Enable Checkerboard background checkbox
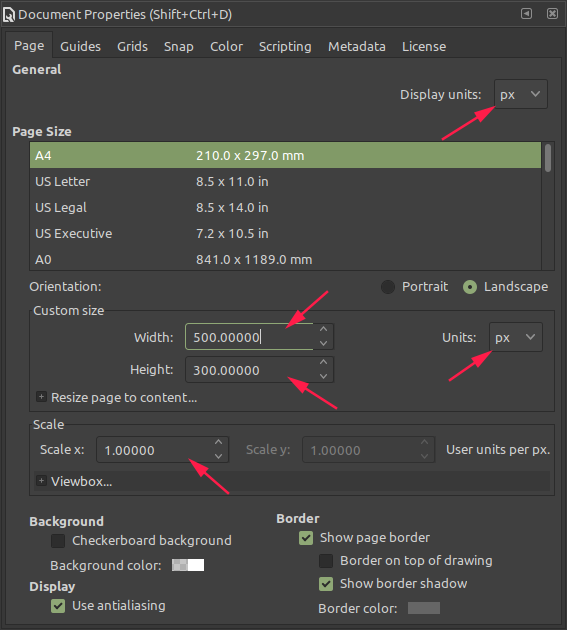This screenshot has width=567, height=630. click(58, 541)
